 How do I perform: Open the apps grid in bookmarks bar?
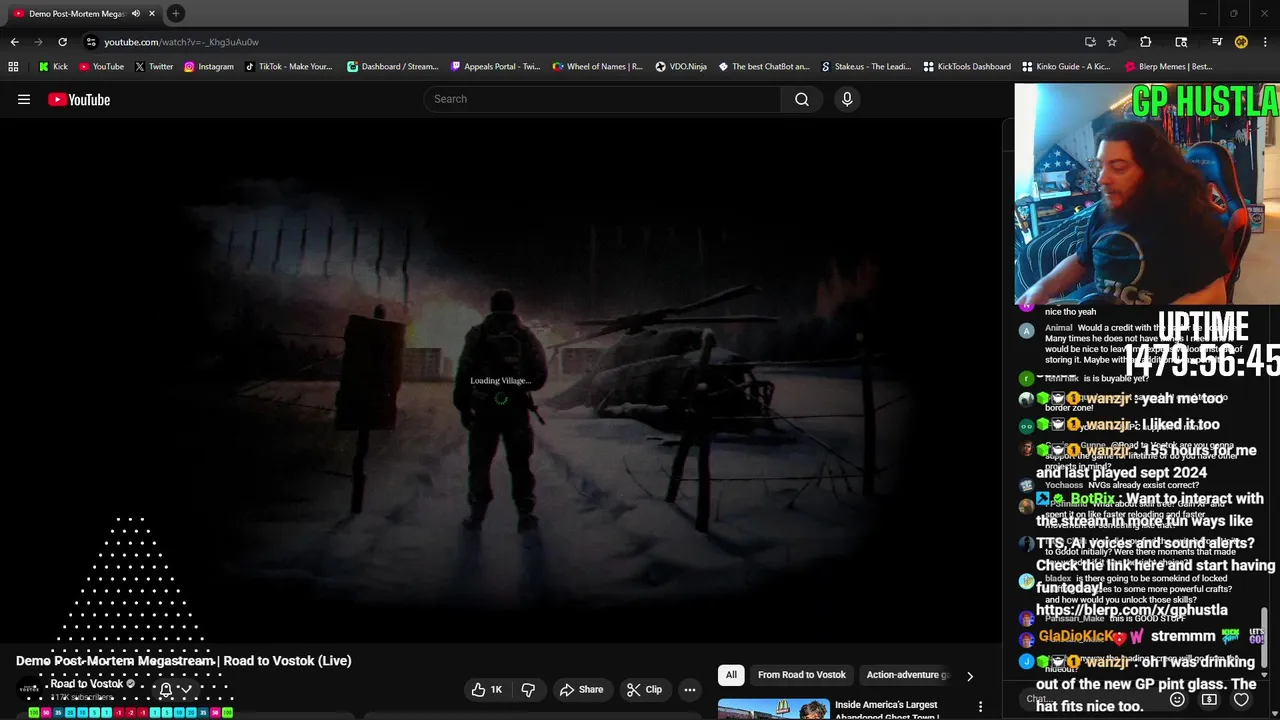pos(13,67)
